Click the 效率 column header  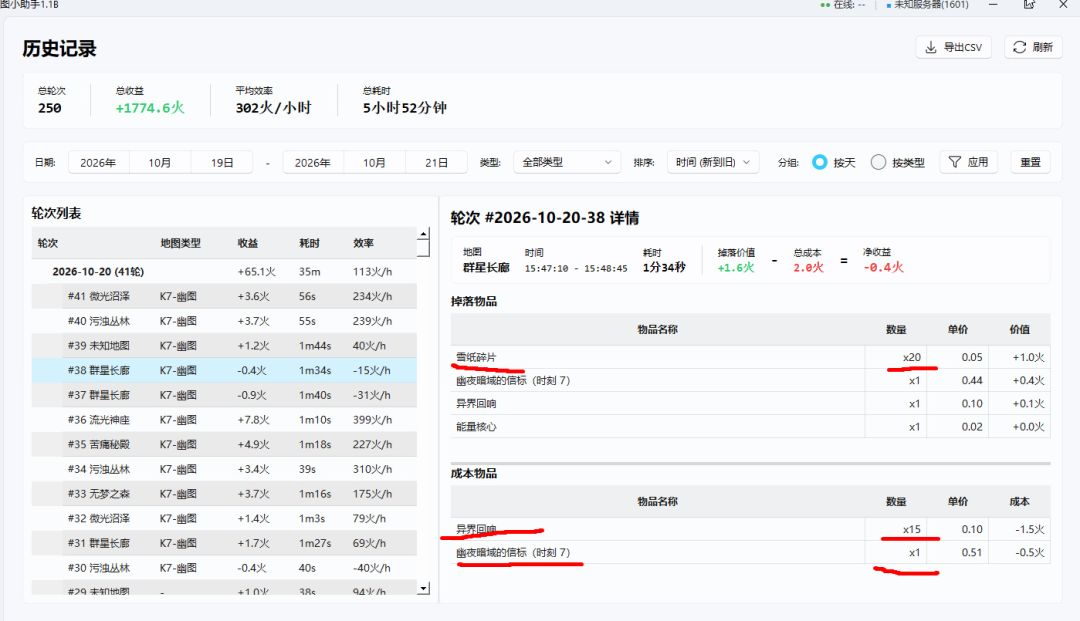363,243
